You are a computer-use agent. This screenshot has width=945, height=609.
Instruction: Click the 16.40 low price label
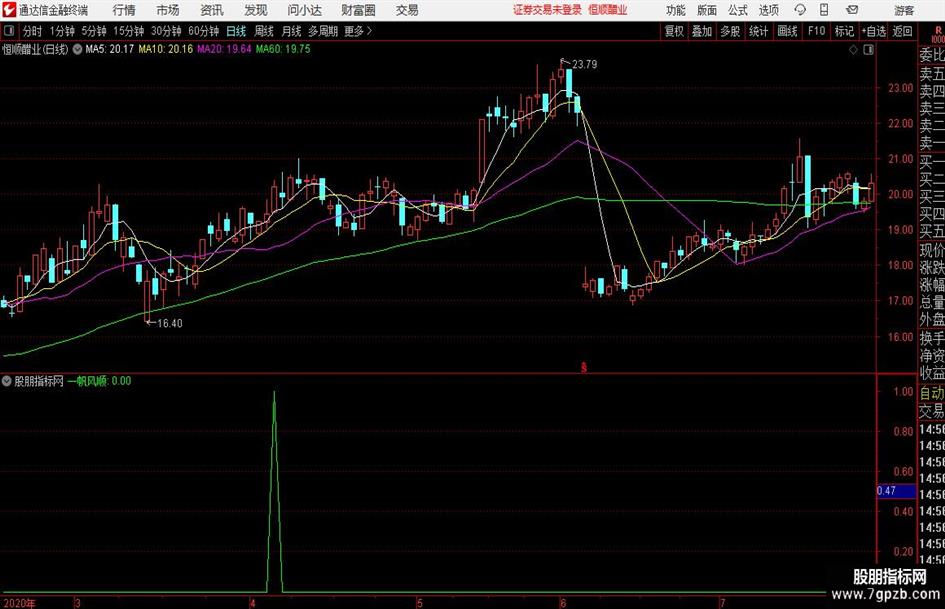[x=169, y=323]
